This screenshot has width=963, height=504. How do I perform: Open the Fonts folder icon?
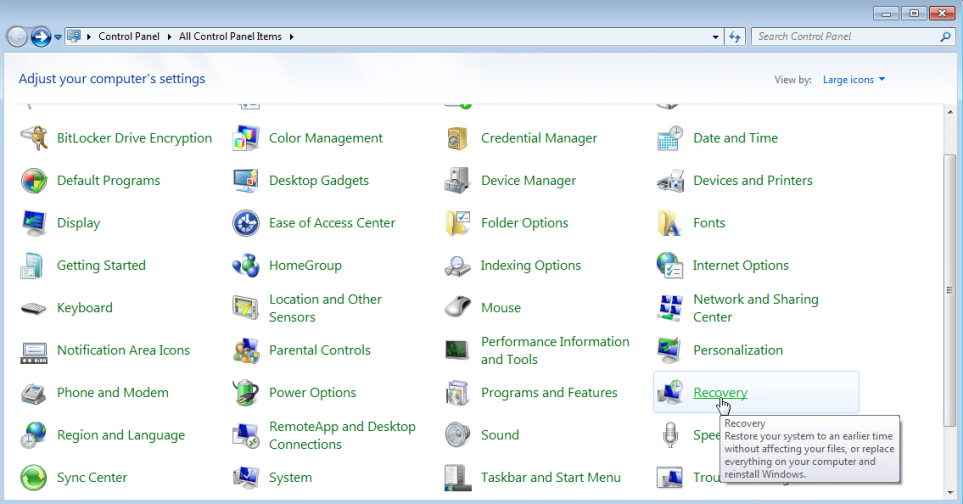(669, 223)
